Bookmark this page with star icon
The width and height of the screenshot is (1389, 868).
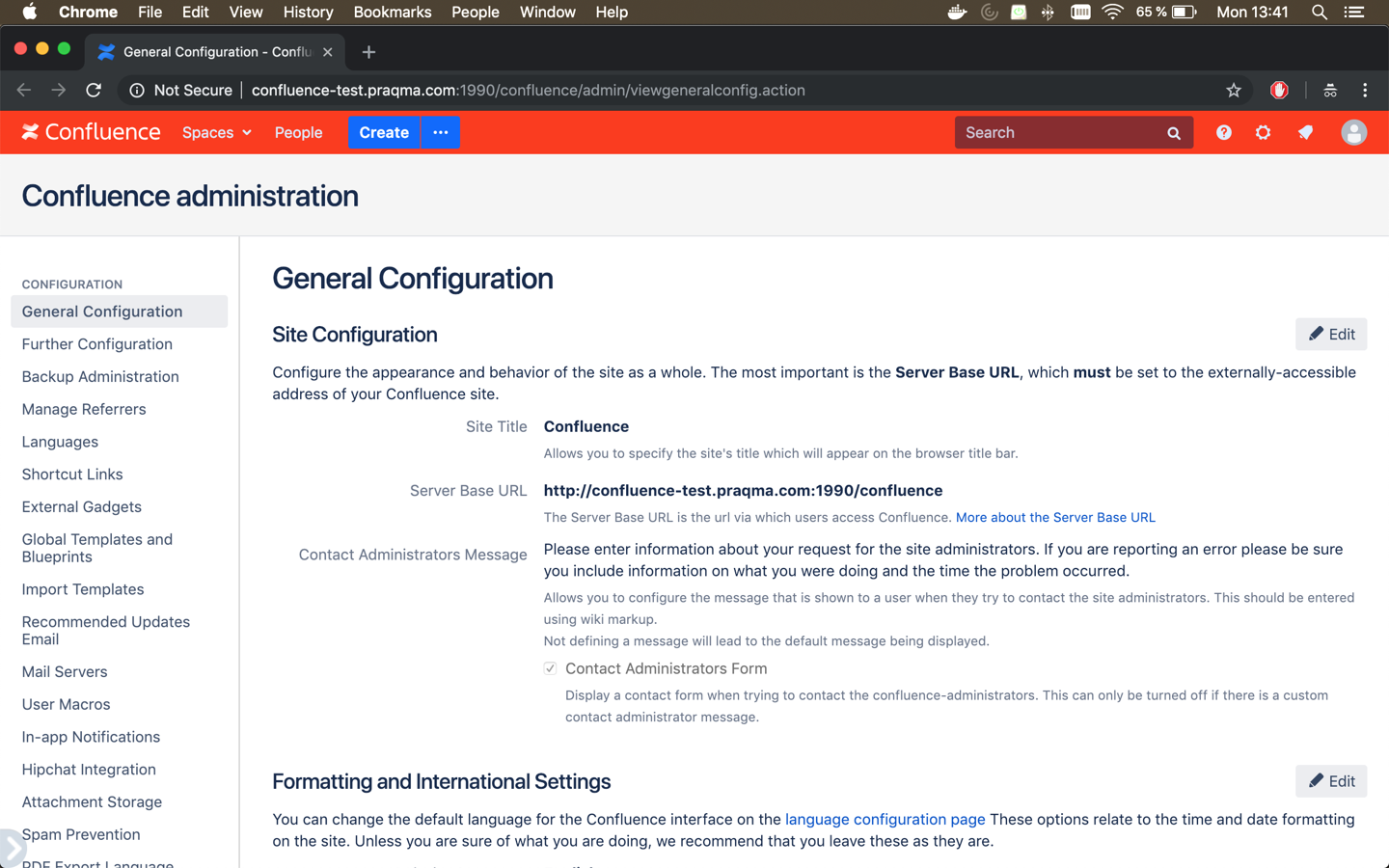coord(1233,91)
